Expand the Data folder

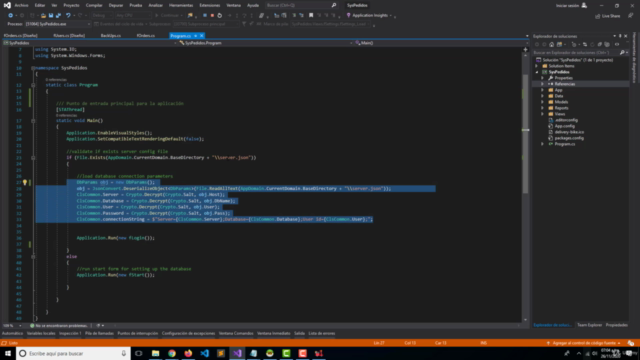[x=542, y=96]
